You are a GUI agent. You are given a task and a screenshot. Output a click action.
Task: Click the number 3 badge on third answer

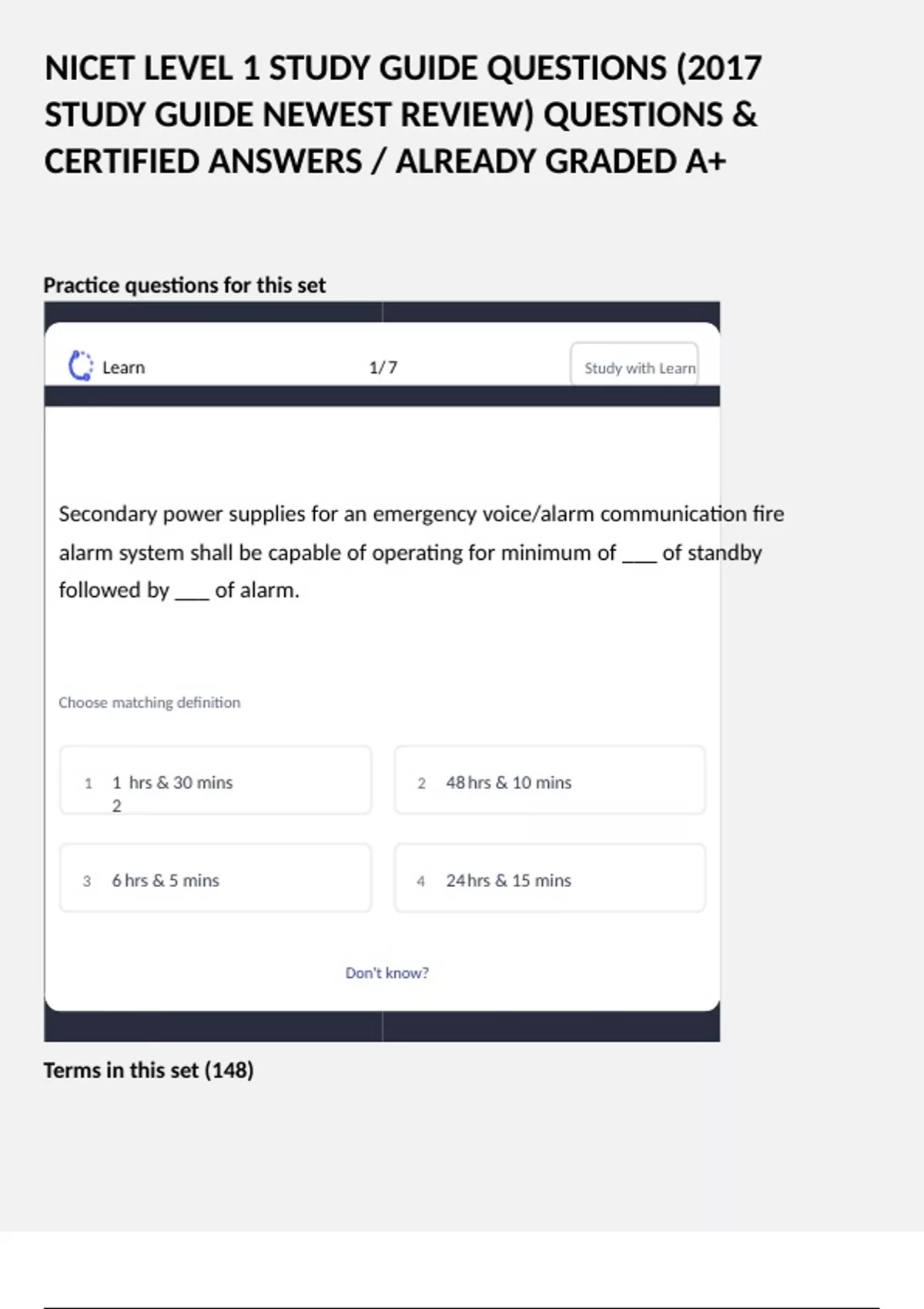[87, 882]
